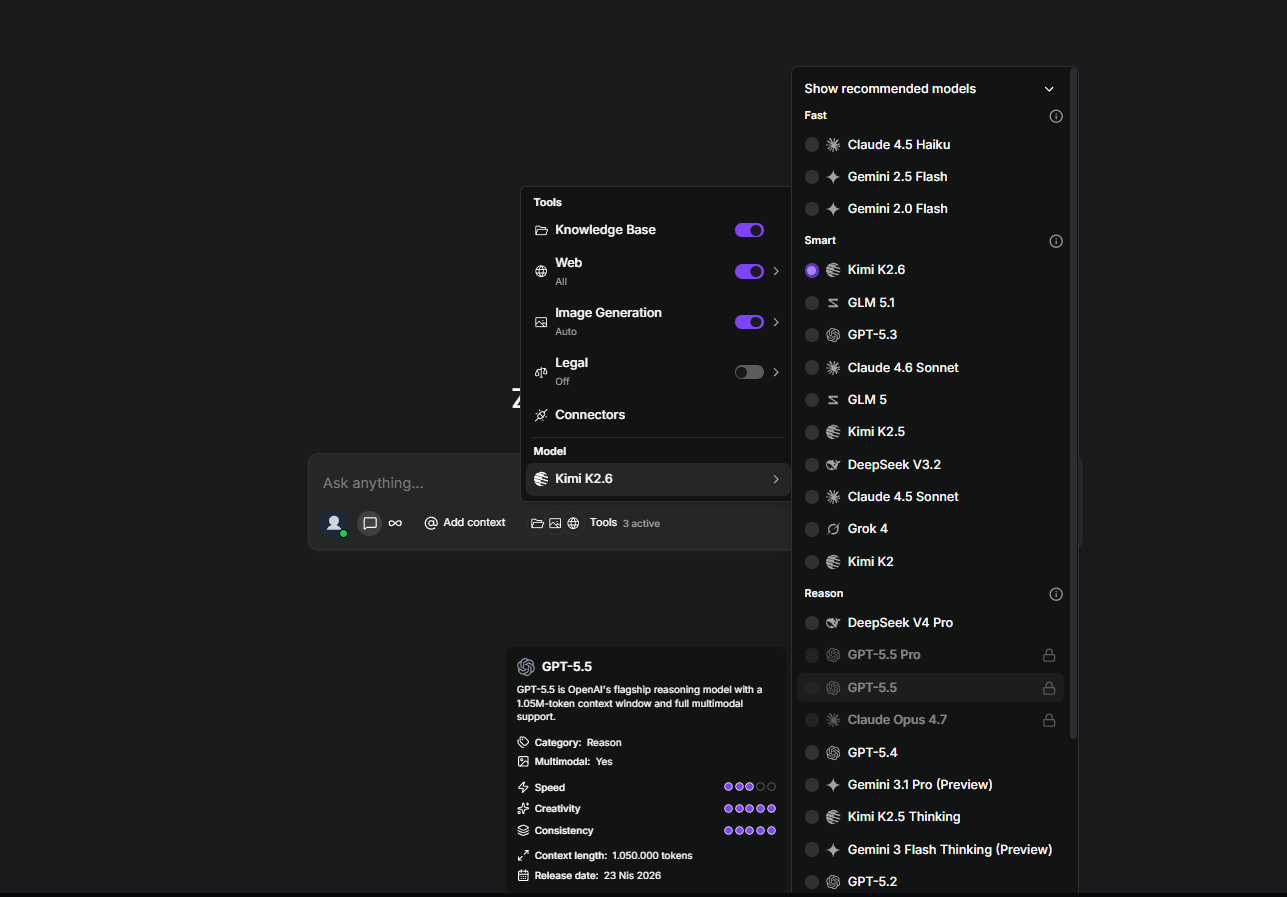Open the Kimi K2.6 model submenu
Screen dimensions: 1287x897
coord(658,479)
